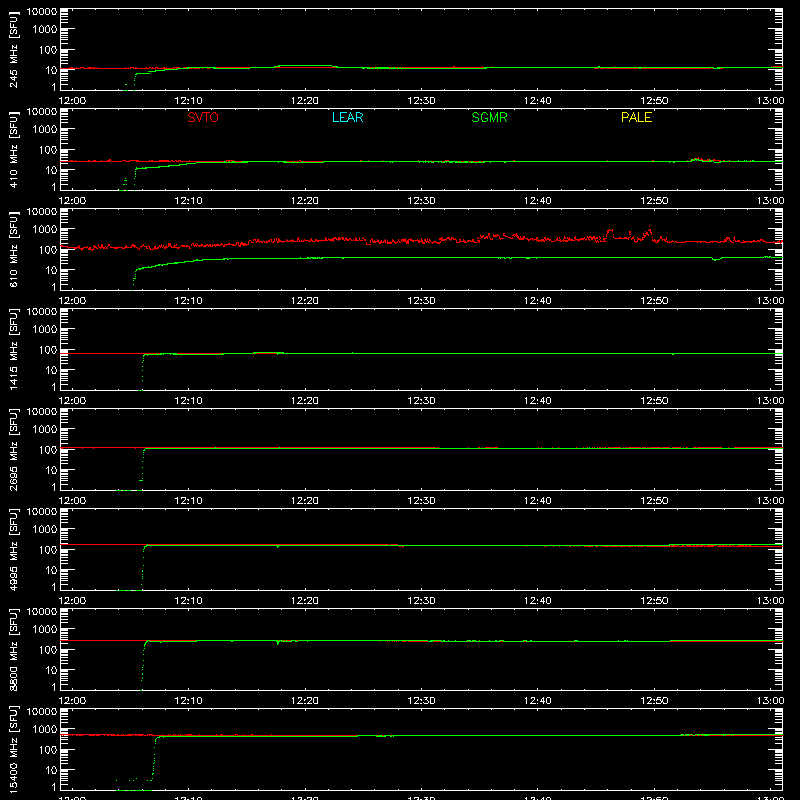Image resolution: width=800 pixels, height=800 pixels.
Task: Select the '610 MHz [SFU]' axis label
Action: 14,250
